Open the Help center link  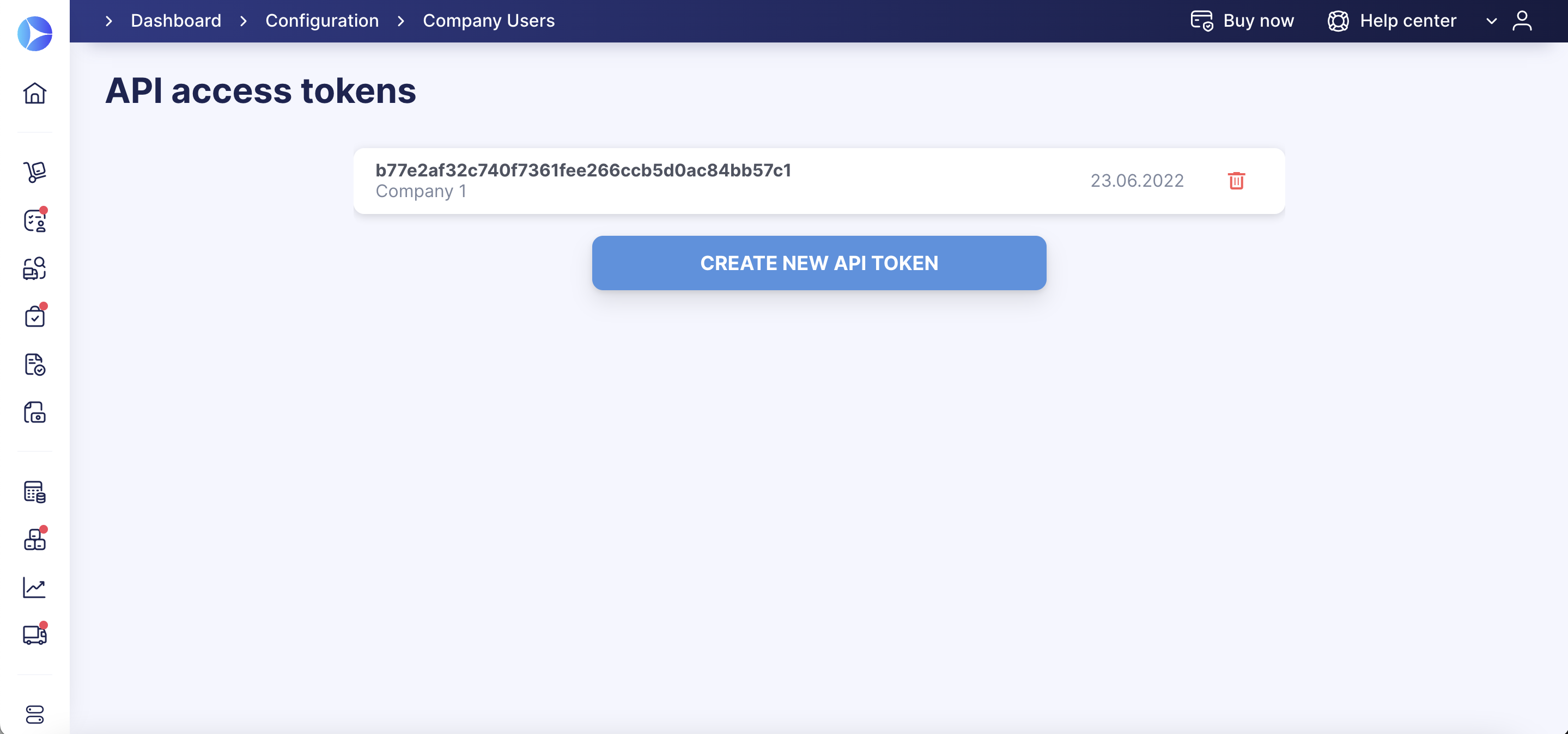[x=1392, y=21]
